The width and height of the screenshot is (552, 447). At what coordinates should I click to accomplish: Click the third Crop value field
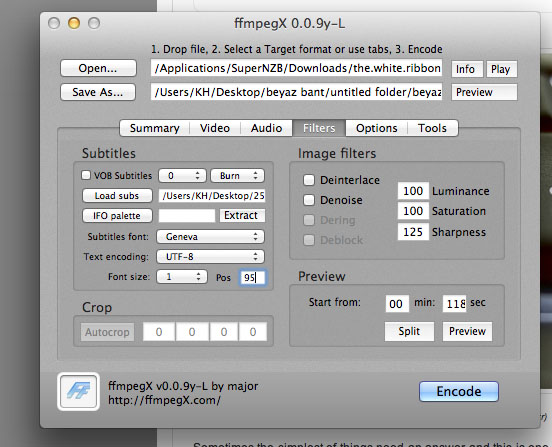coord(224,332)
